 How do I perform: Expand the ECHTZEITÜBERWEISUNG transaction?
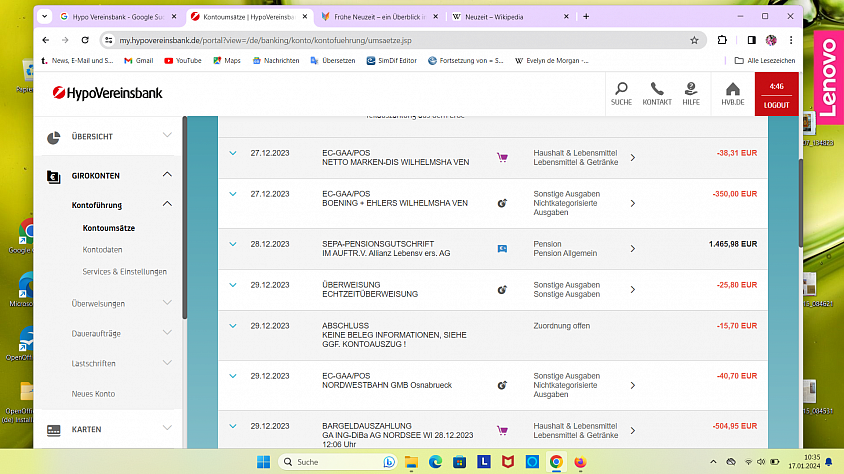click(233, 285)
